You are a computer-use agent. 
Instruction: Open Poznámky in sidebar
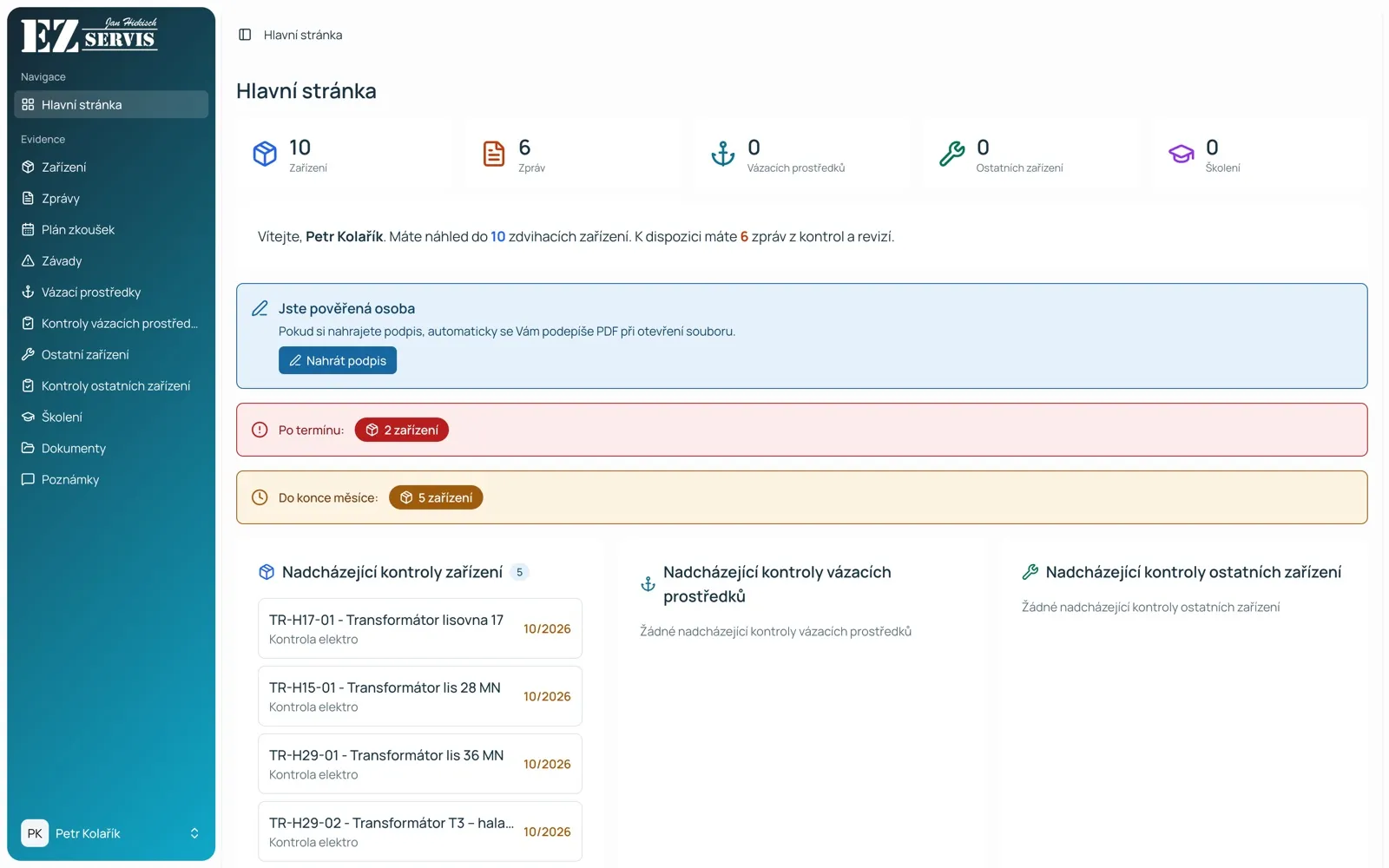(x=111, y=479)
